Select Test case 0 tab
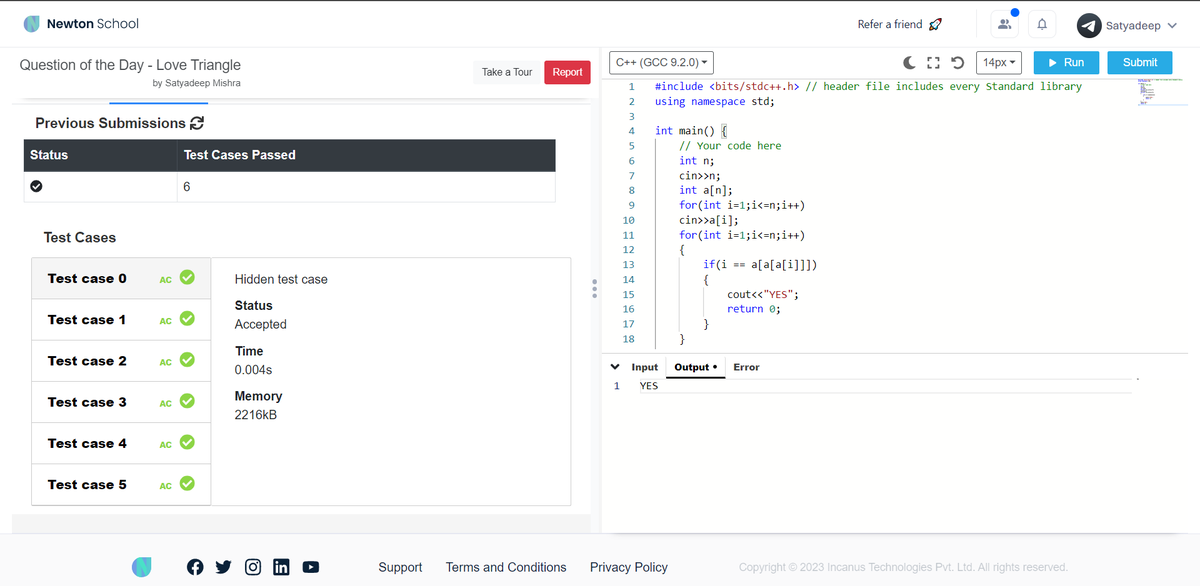The height and width of the screenshot is (586, 1200). pyautogui.click(x=122, y=278)
